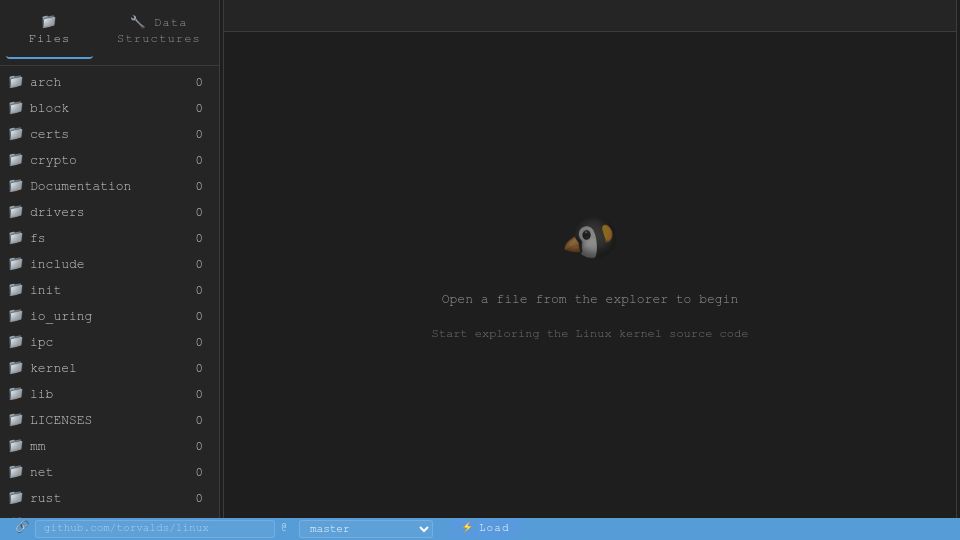Click the count 0 beside arch
Screen dimensions: 960x540
[199, 82]
